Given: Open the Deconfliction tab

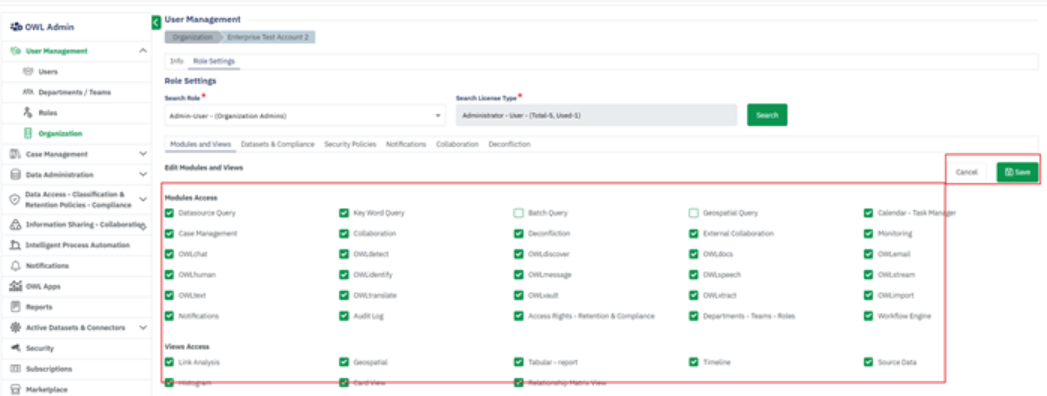Looking at the screenshot, I should pos(509,144).
